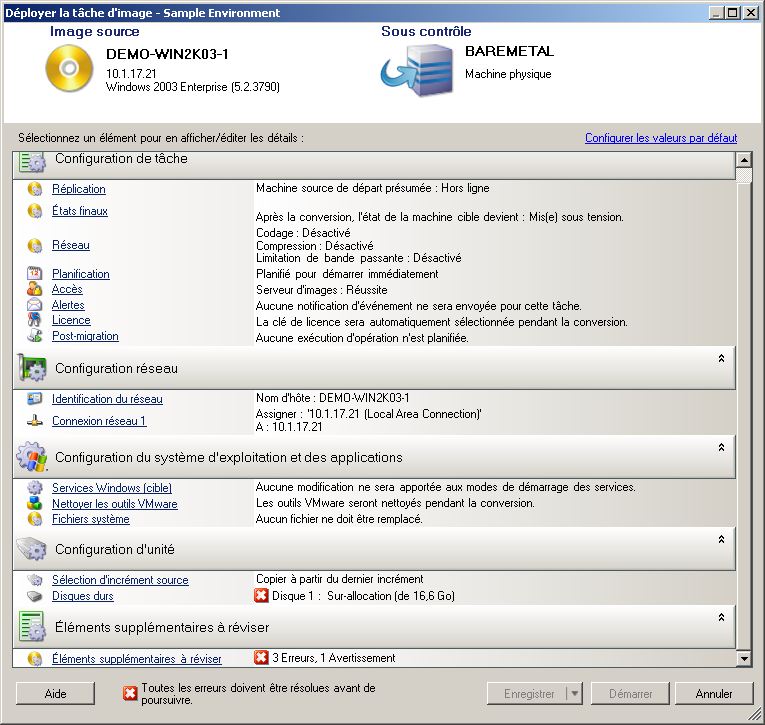
Task: Collapse Éléments supplémentaires à réviser section
Action: pos(720,617)
